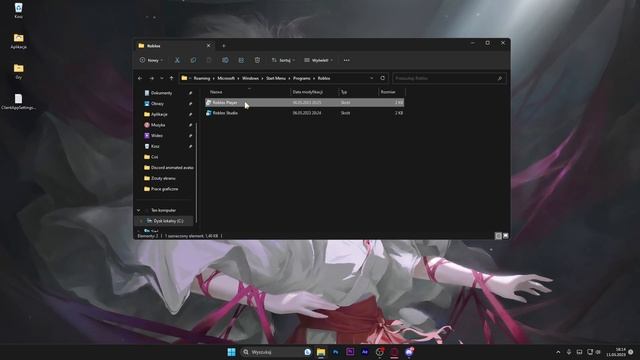The height and width of the screenshot is (360, 640).
Task: Click the Delete trash icon in toolbar
Action: (257, 60)
